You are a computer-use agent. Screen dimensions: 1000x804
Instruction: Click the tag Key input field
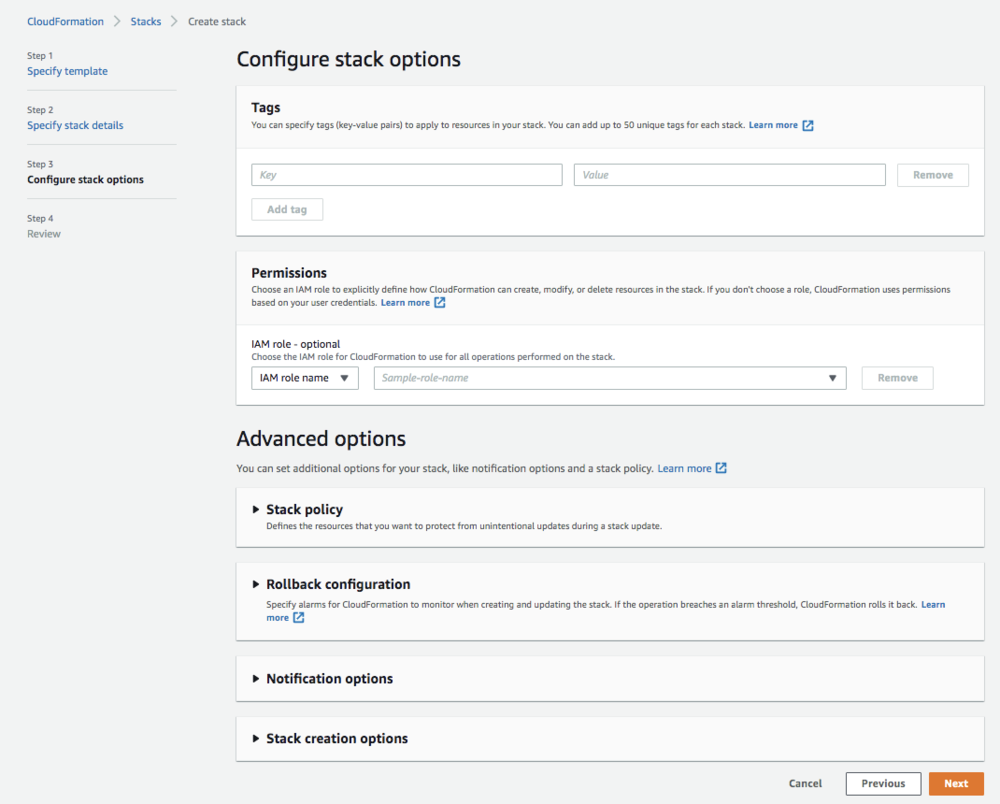pos(406,174)
